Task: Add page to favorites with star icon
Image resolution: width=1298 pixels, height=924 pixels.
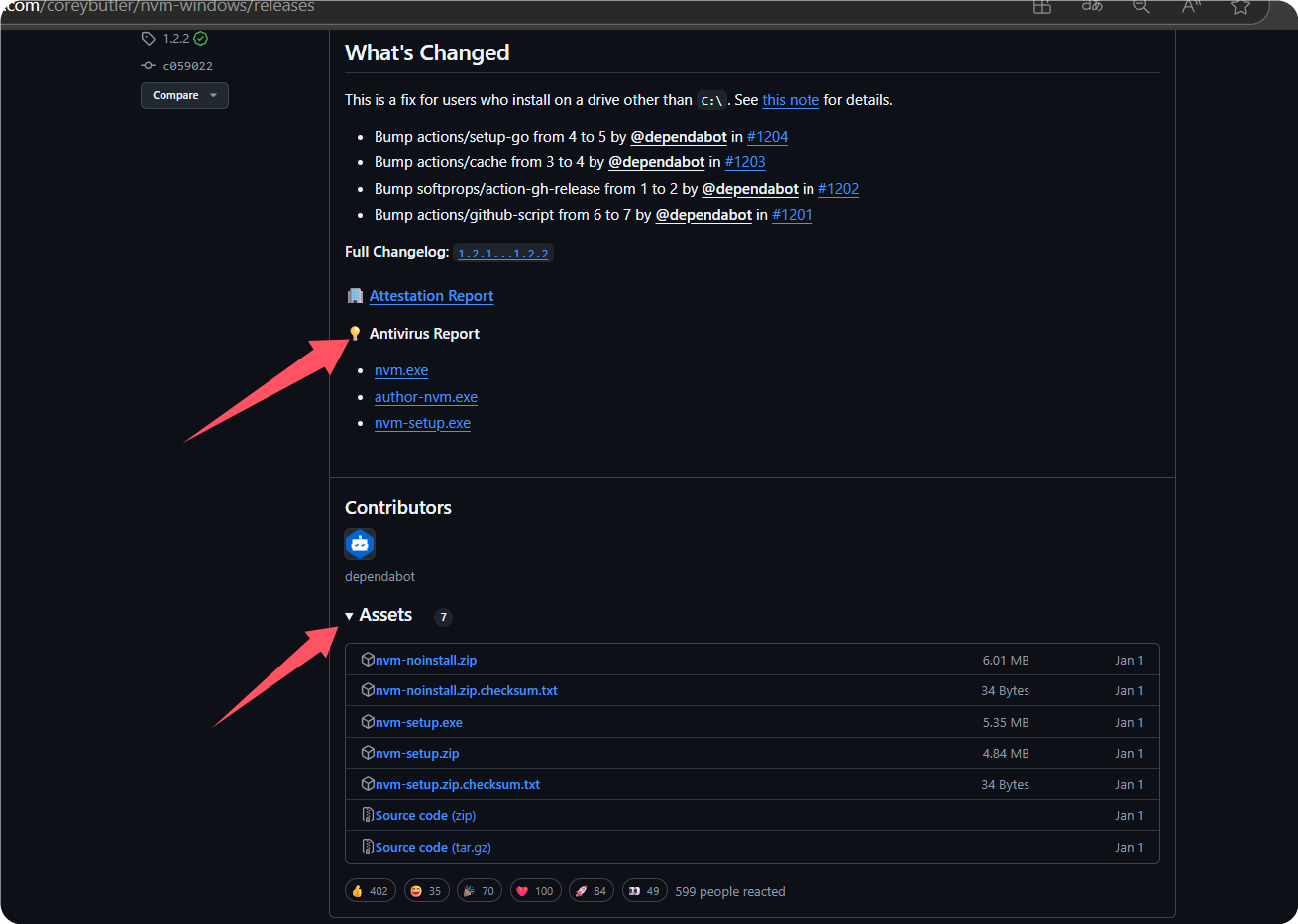Action: pos(1241,6)
